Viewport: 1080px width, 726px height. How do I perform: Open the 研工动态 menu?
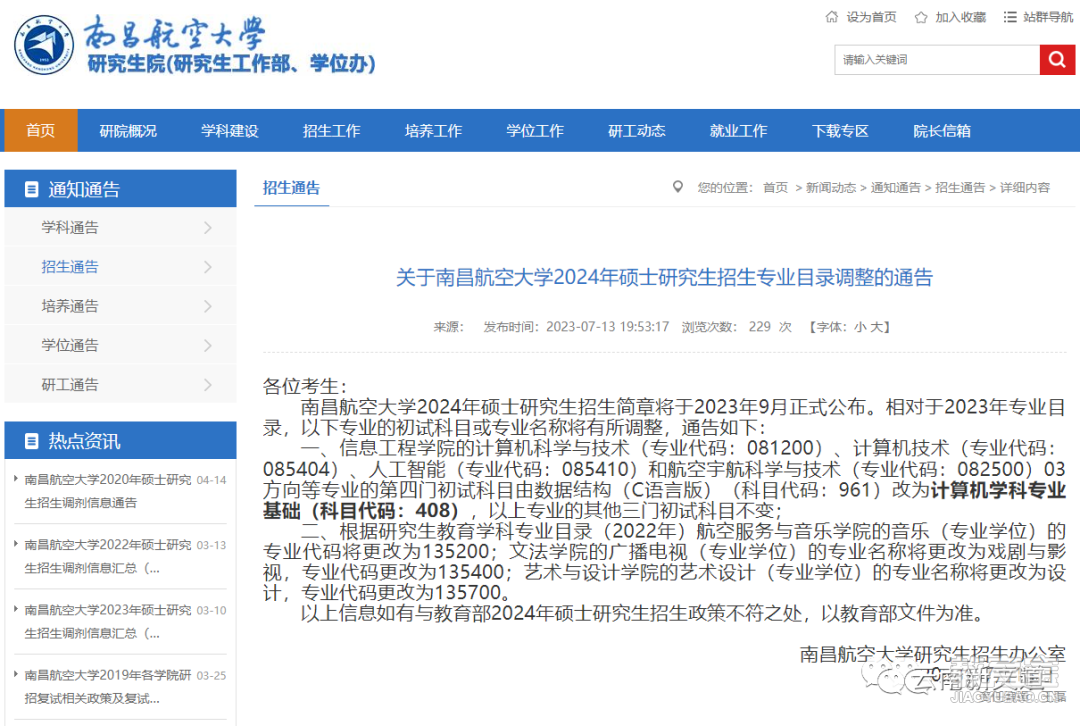click(x=636, y=131)
